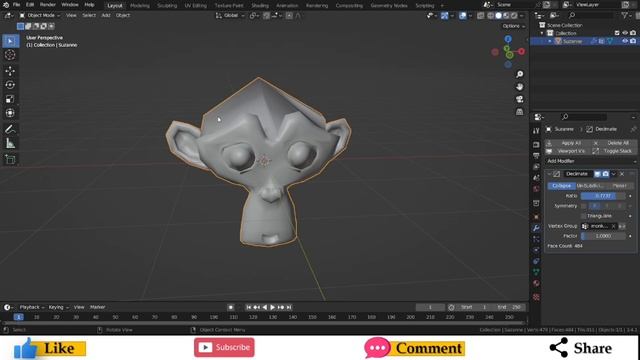
Task: Select solid viewport shading mode
Action: click(498, 16)
